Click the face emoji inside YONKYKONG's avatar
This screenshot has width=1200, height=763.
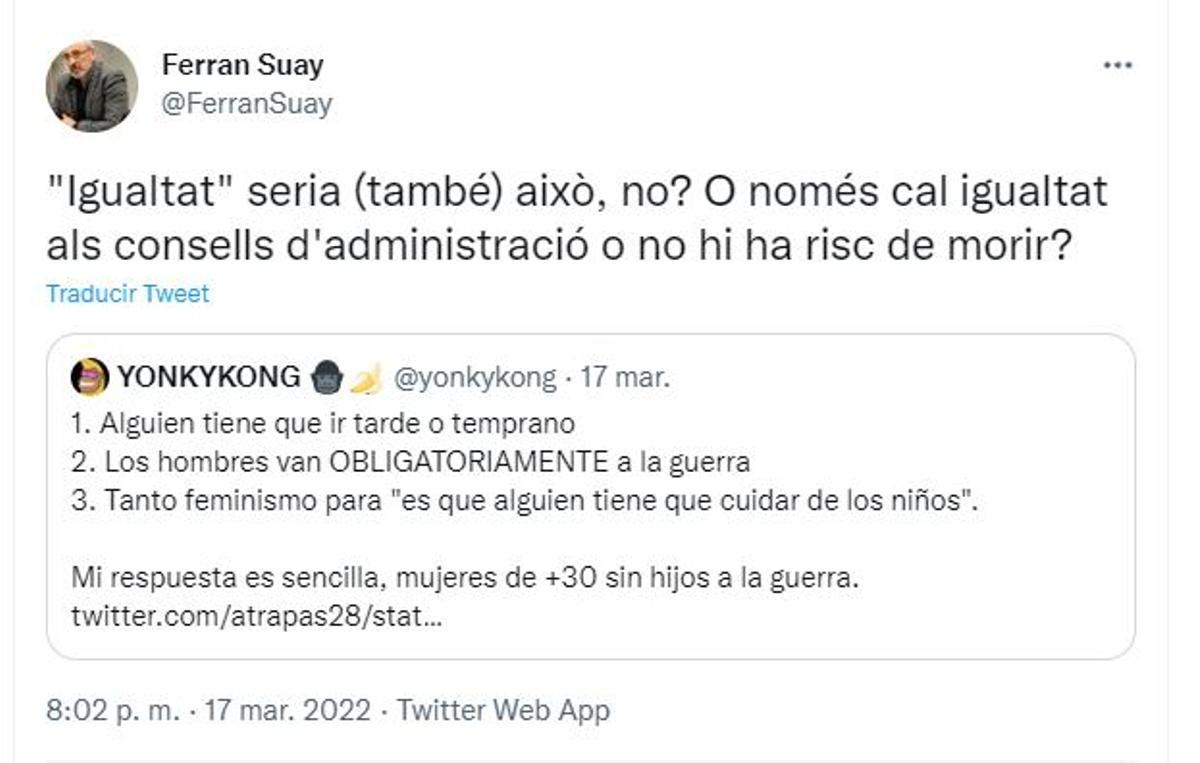92,375
